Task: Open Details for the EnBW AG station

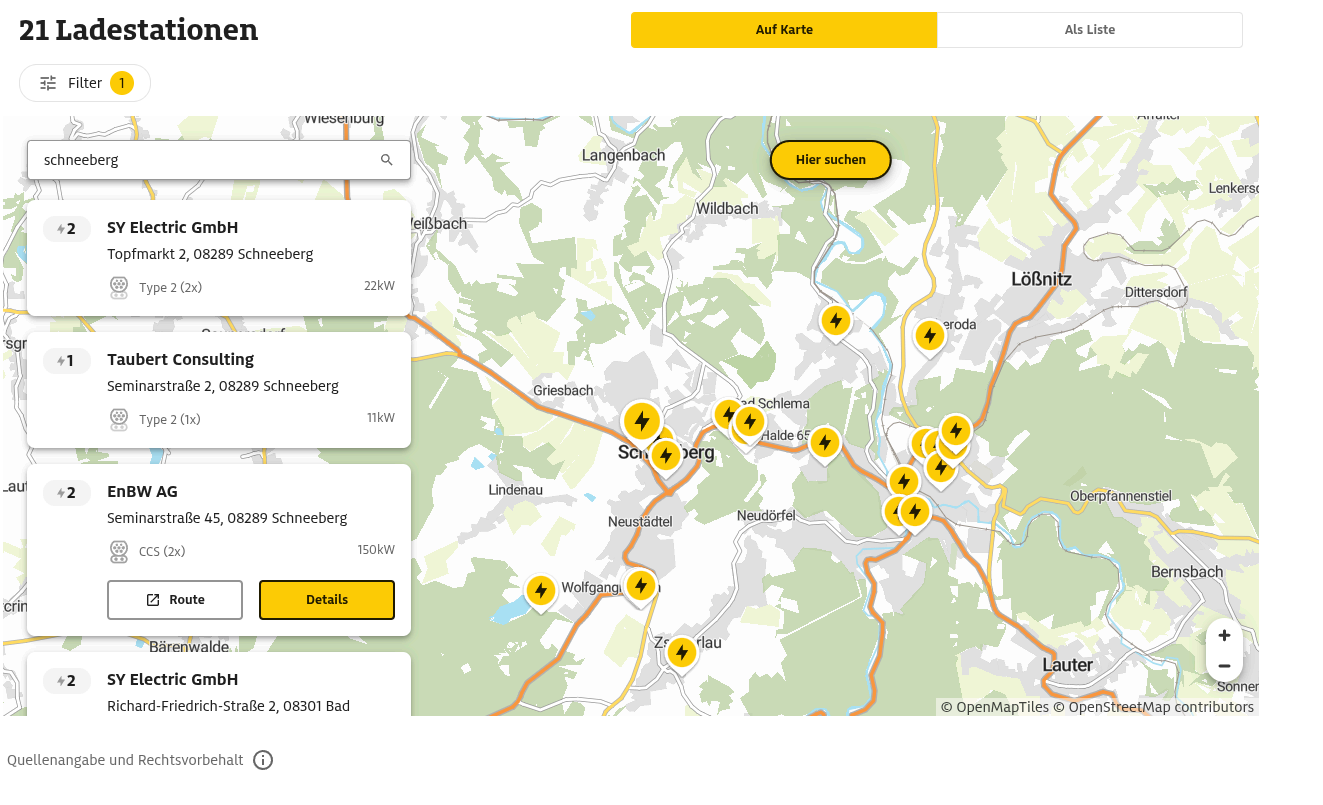Action: [327, 600]
